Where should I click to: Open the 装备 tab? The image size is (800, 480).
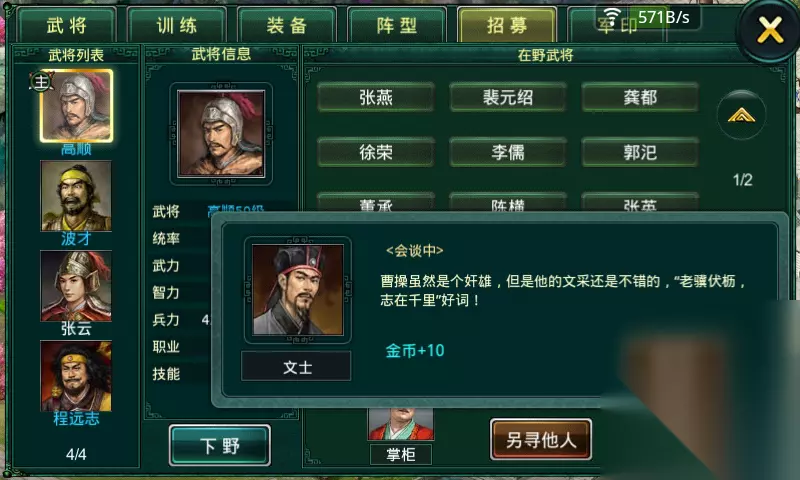(287, 24)
